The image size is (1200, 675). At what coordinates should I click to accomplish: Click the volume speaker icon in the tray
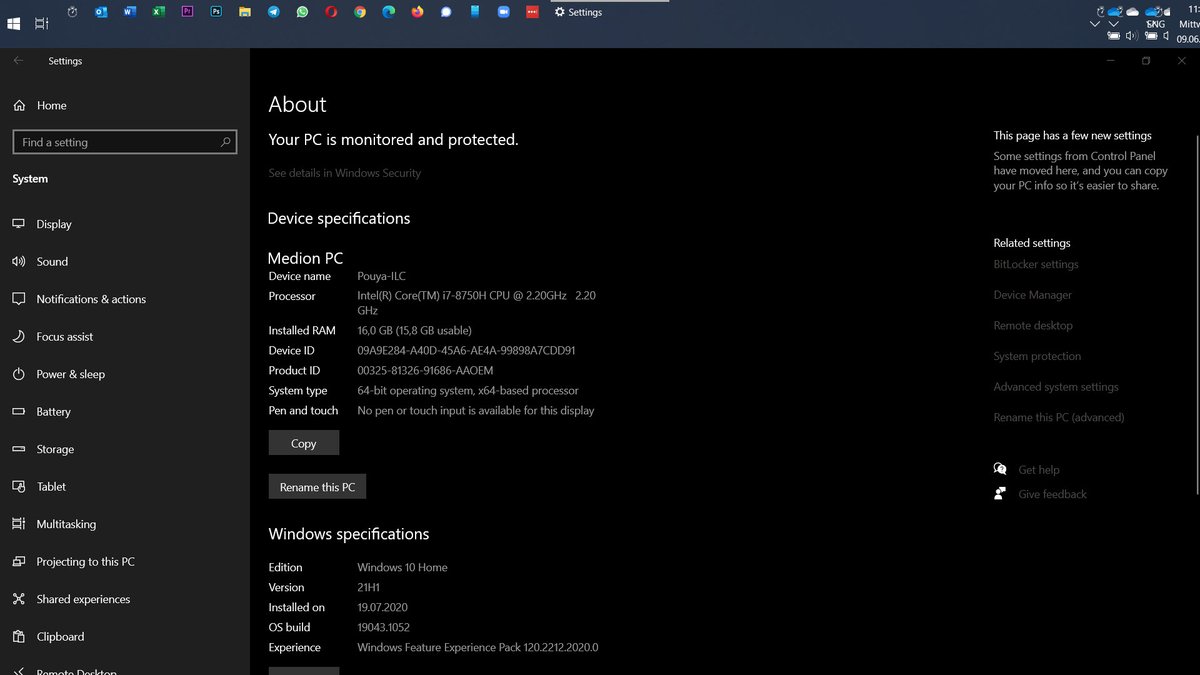(1131, 35)
